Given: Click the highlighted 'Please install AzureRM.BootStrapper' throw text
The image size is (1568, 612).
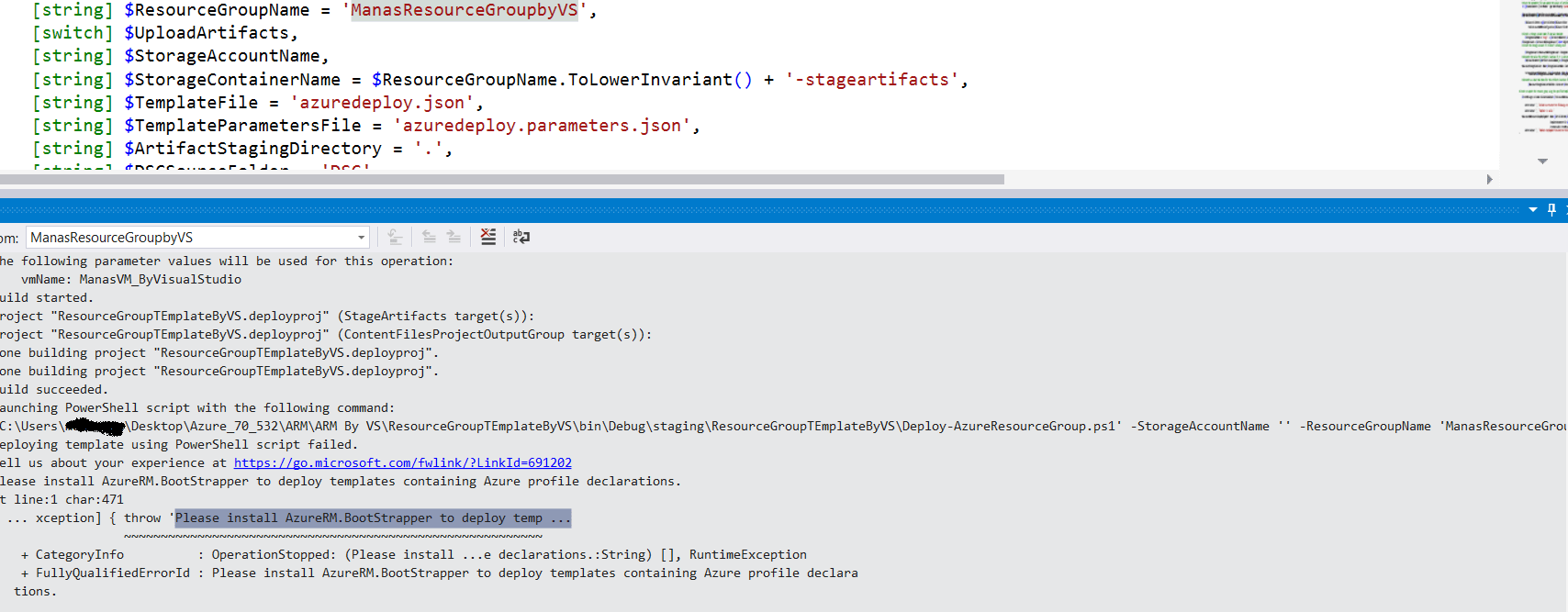Looking at the screenshot, I should click(x=373, y=518).
